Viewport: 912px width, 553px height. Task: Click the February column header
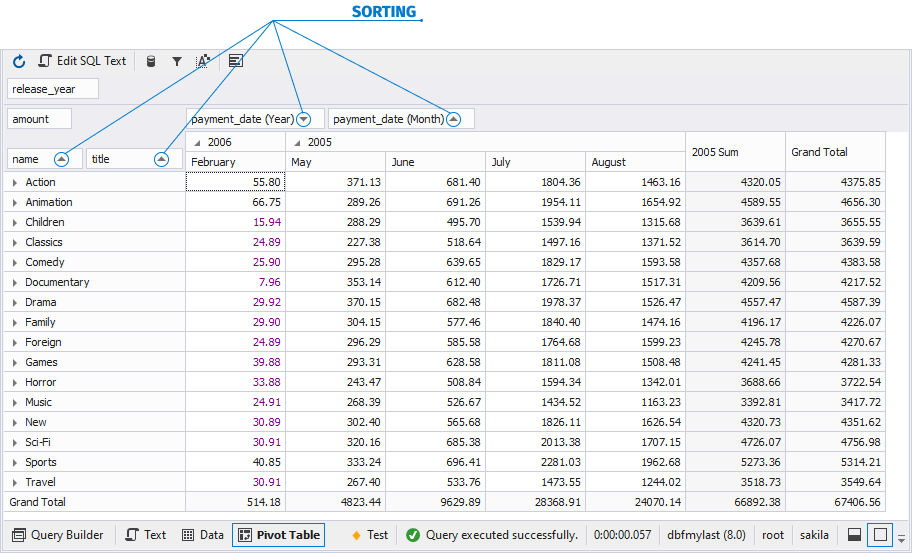tap(236, 162)
